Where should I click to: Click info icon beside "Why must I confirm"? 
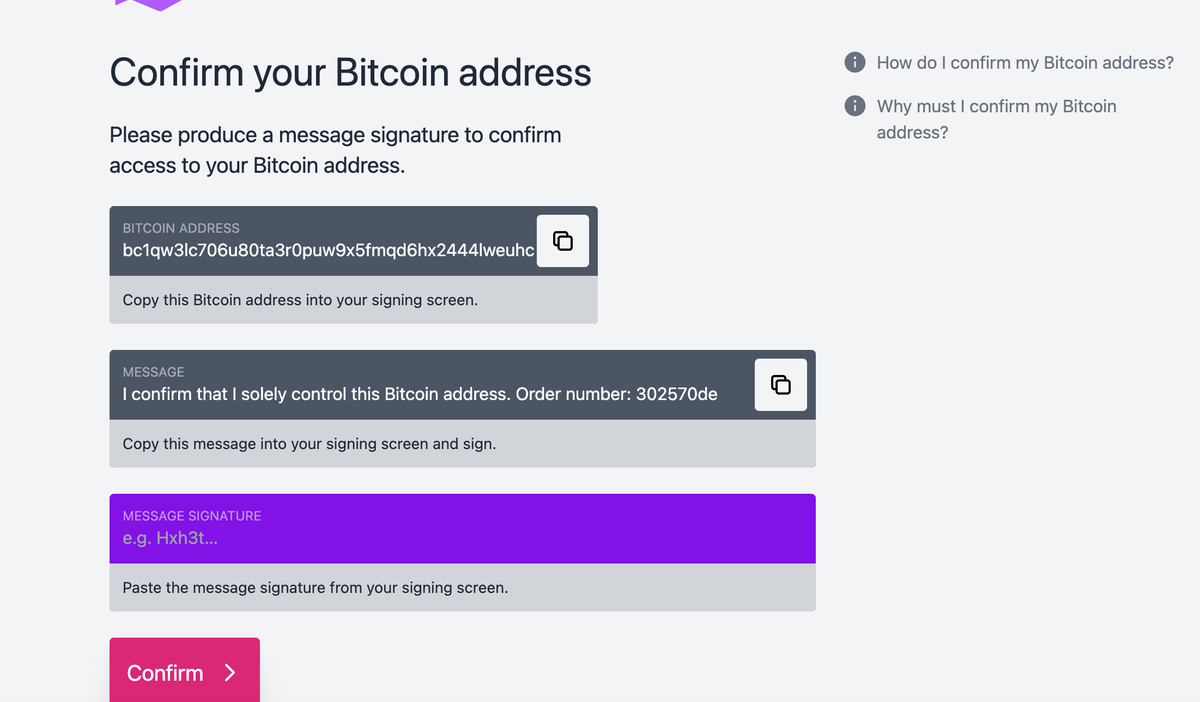coord(855,106)
